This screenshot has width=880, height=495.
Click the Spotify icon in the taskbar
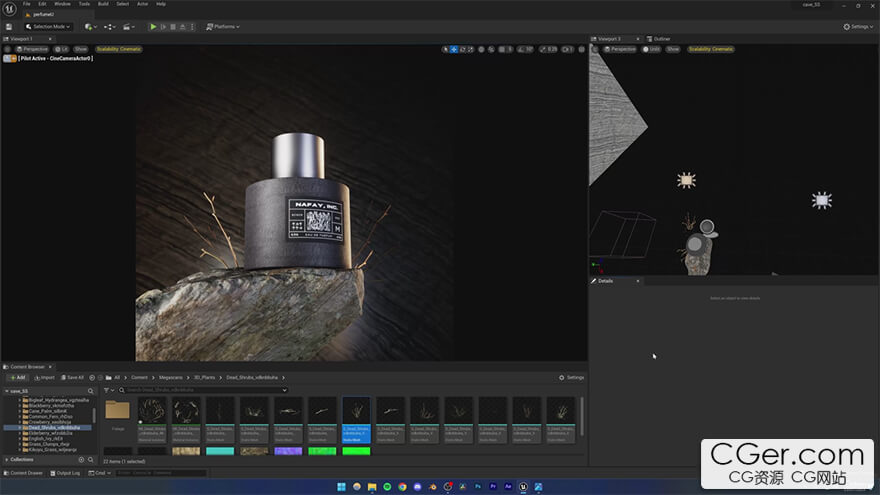click(x=388, y=487)
